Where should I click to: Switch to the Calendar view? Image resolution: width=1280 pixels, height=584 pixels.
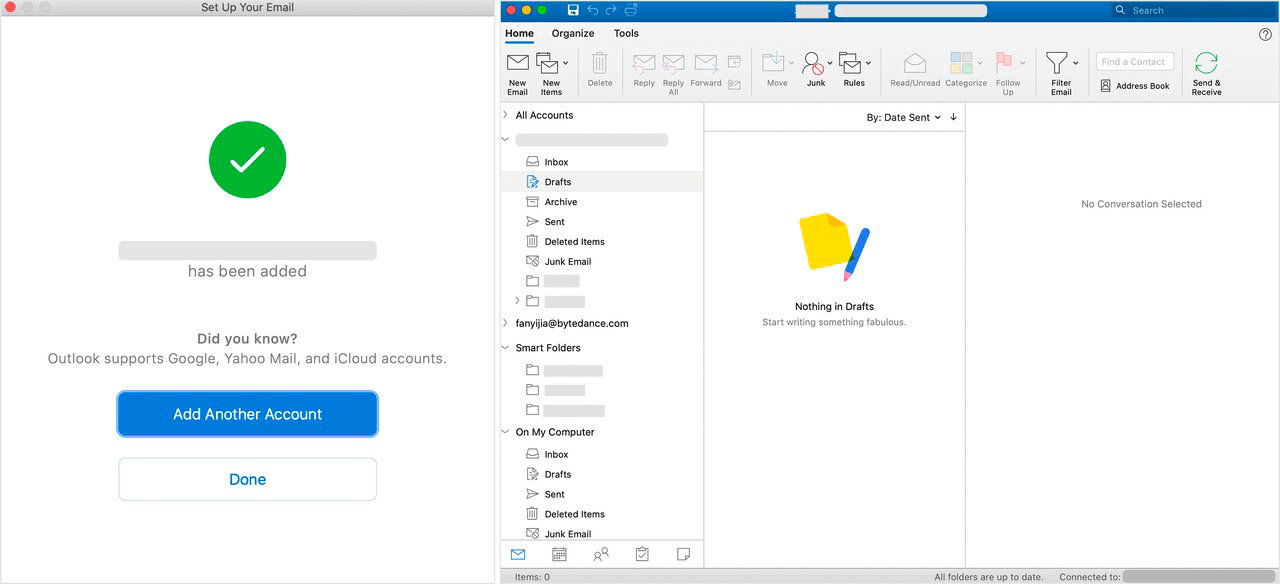coord(559,553)
